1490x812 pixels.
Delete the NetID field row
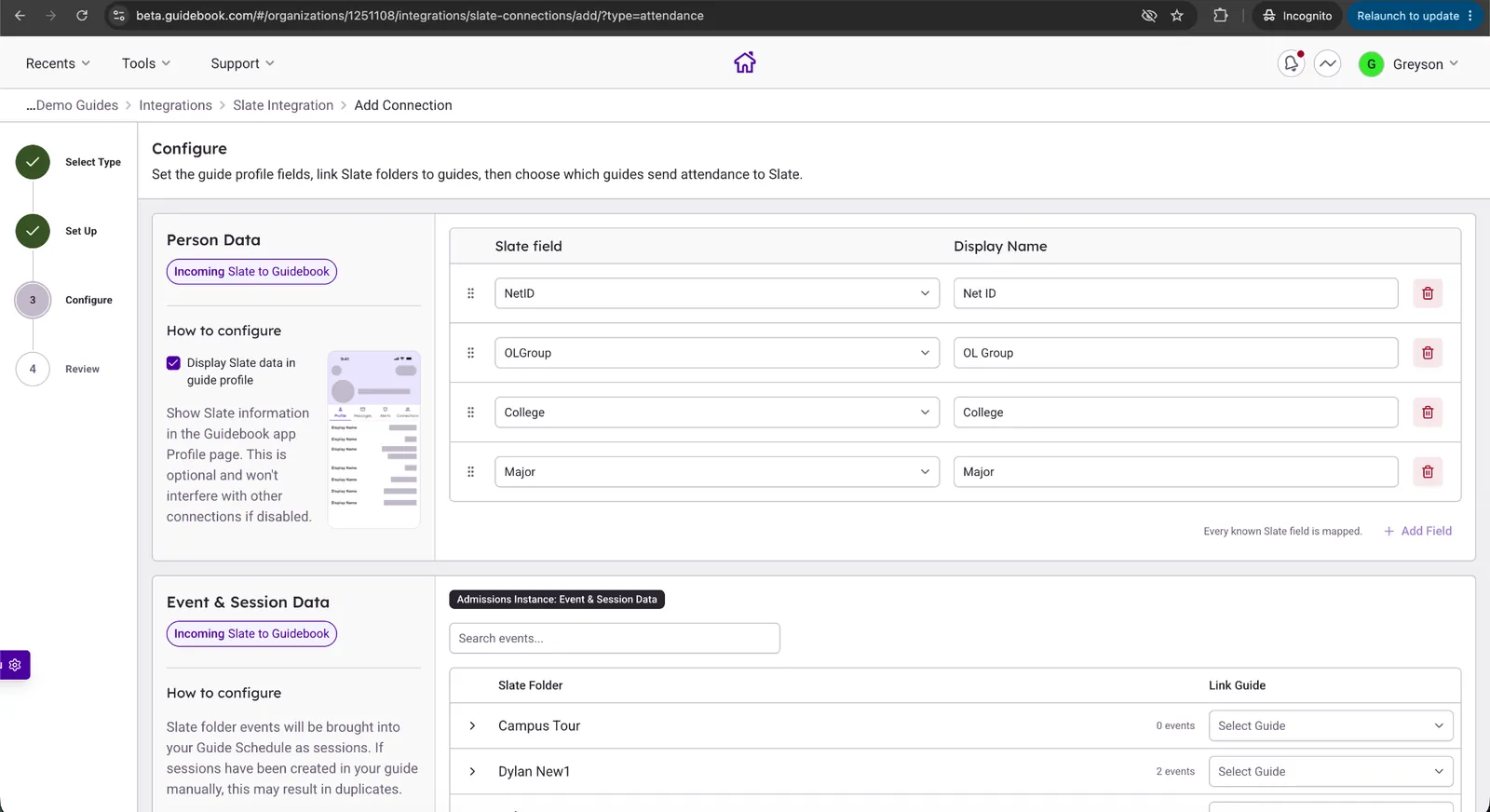pos(1428,293)
